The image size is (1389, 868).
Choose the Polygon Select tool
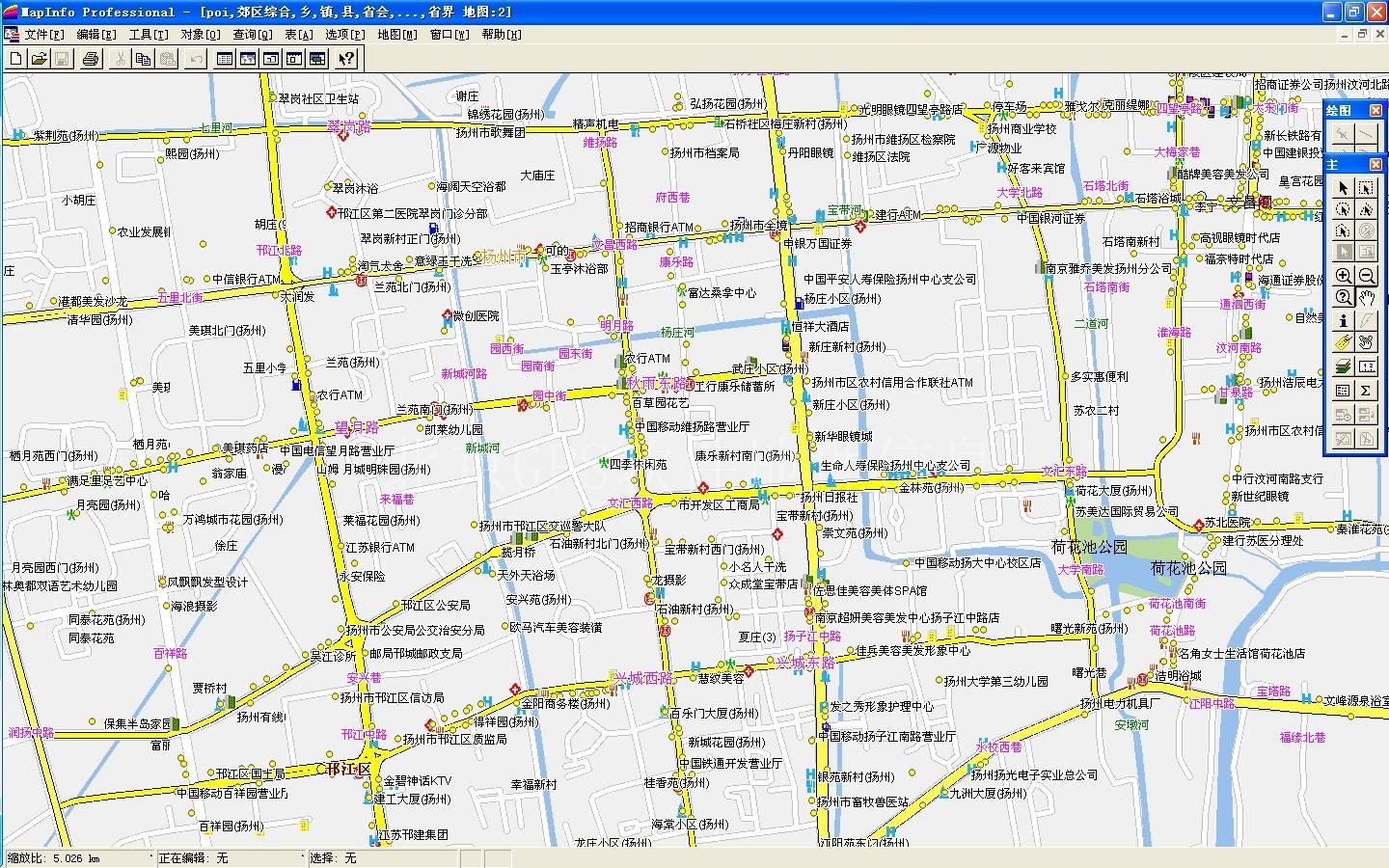(1366, 209)
